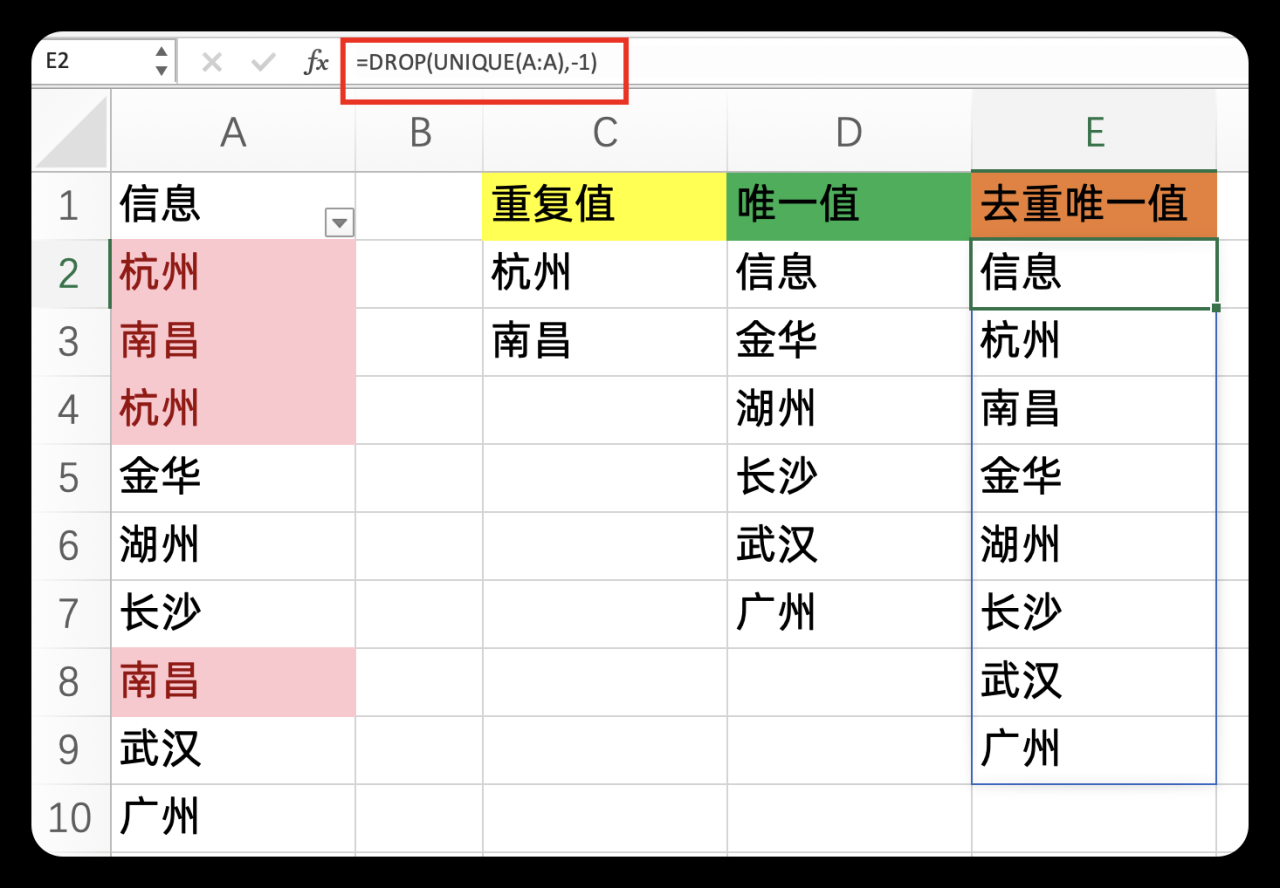The image size is (1280, 888).
Task: Select cell E7 with 长沙
Action: pyautogui.click(x=1094, y=614)
